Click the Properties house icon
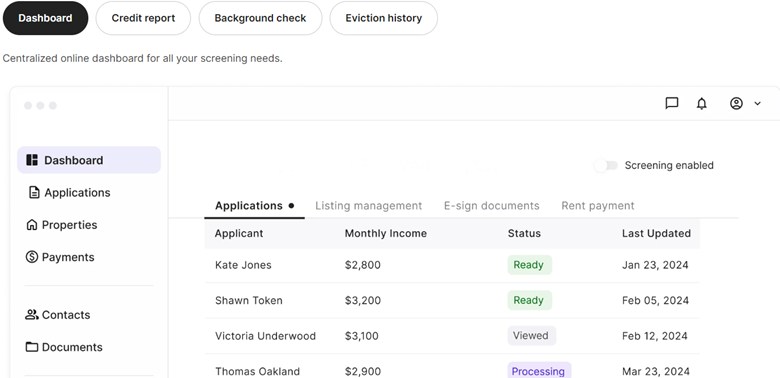The height and width of the screenshot is (378, 780). point(31,225)
